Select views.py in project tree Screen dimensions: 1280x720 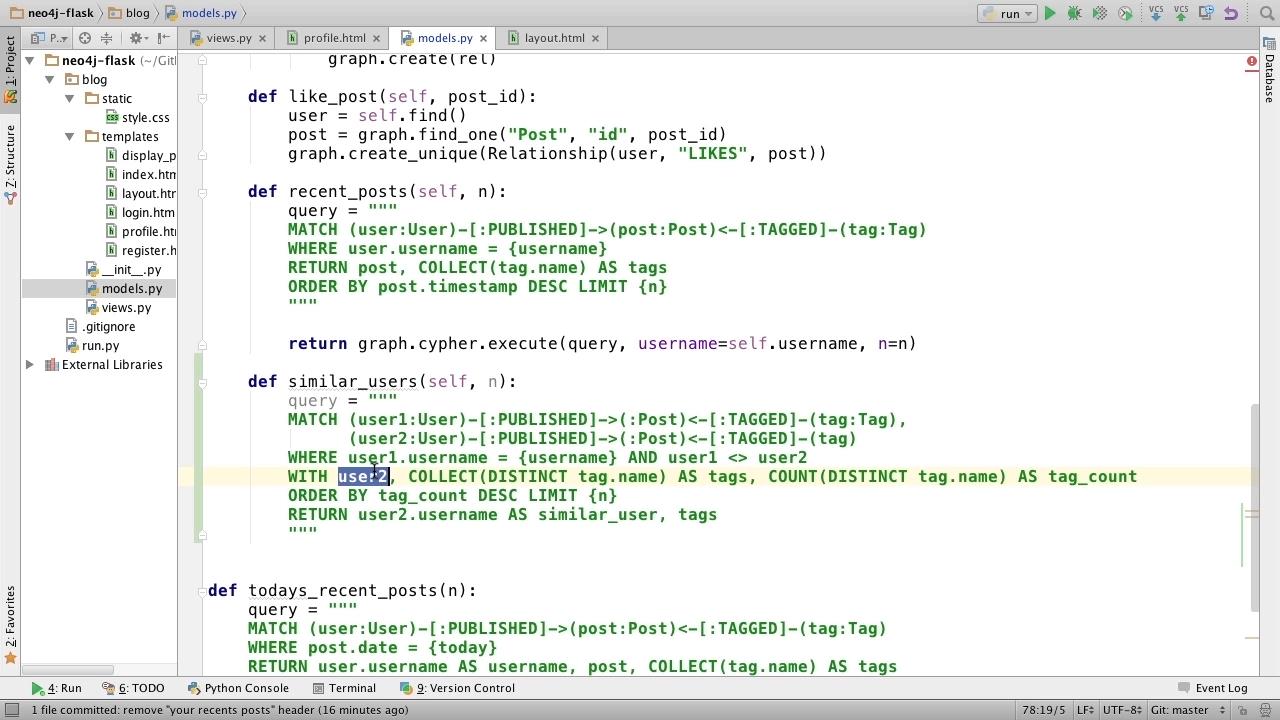pyautogui.click(x=117, y=308)
